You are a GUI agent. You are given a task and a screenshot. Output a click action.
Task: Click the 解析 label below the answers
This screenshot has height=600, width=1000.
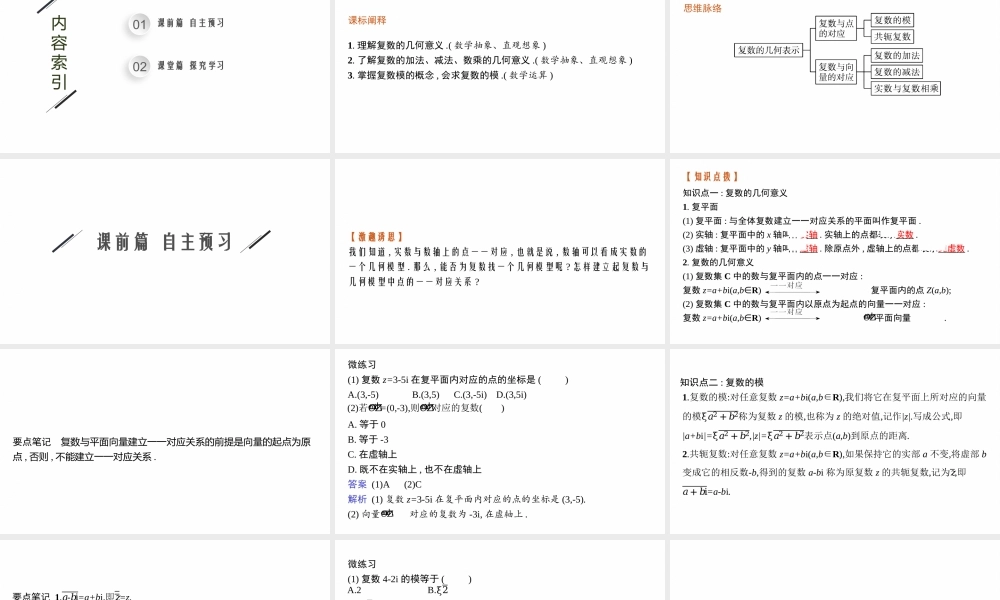pyautogui.click(x=356, y=497)
